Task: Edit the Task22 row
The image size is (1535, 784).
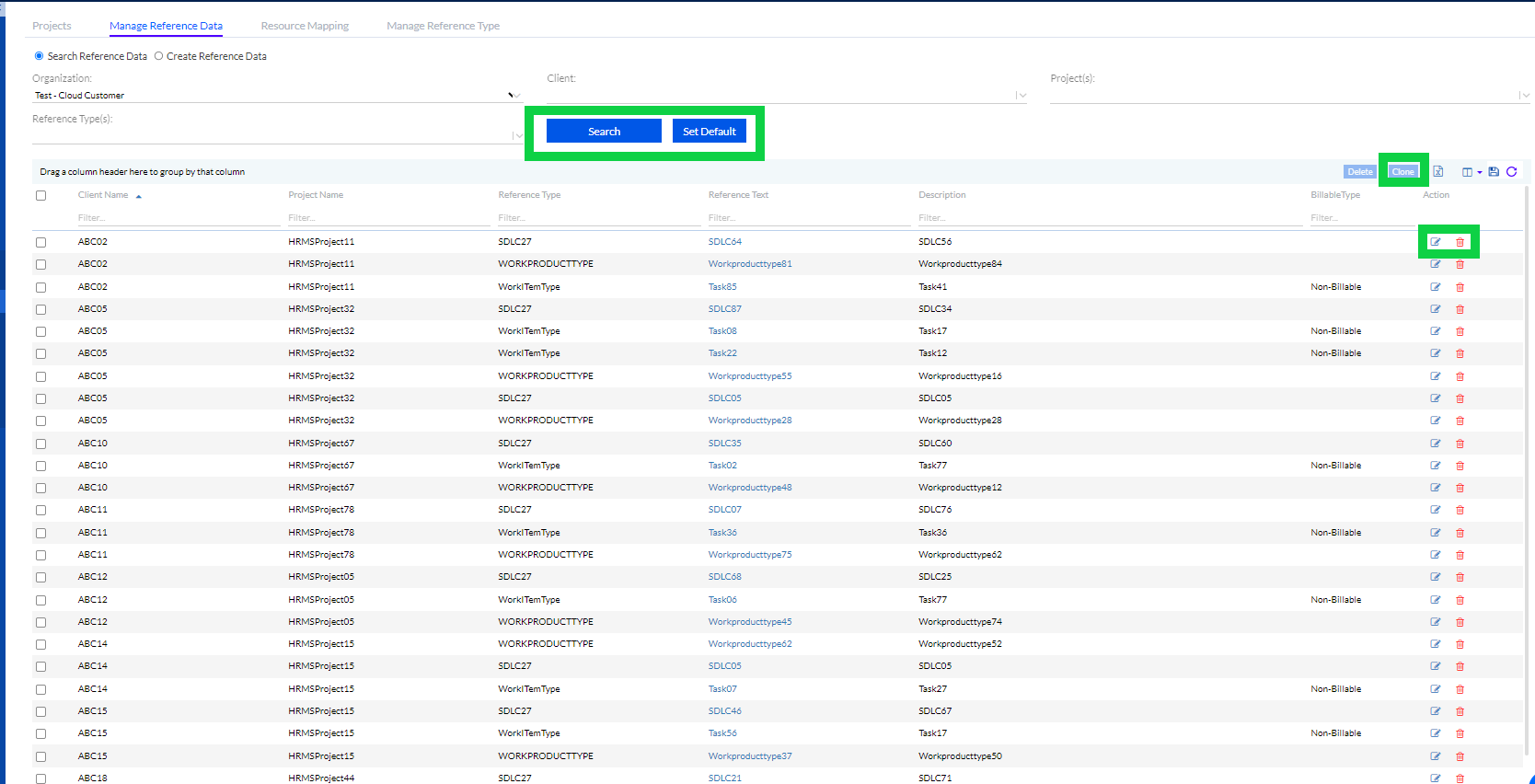Action: tap(1436, 353)
